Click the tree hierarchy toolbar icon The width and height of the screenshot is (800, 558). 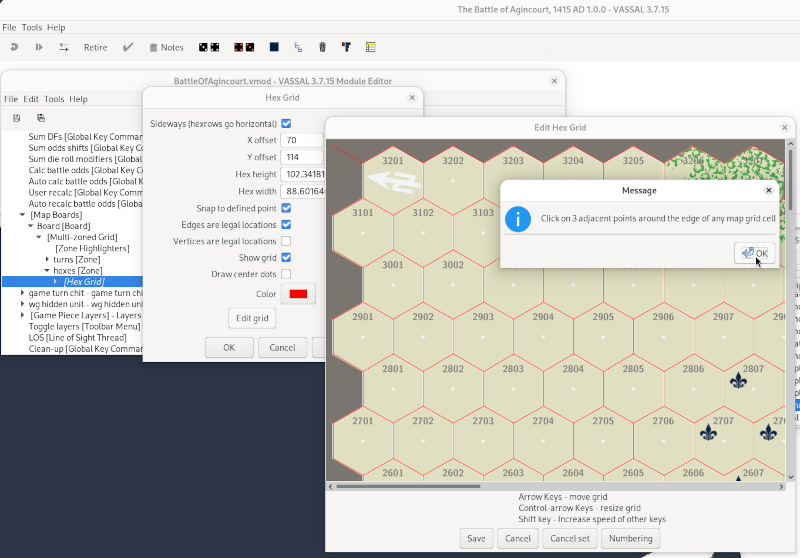[x=298, y=47]
